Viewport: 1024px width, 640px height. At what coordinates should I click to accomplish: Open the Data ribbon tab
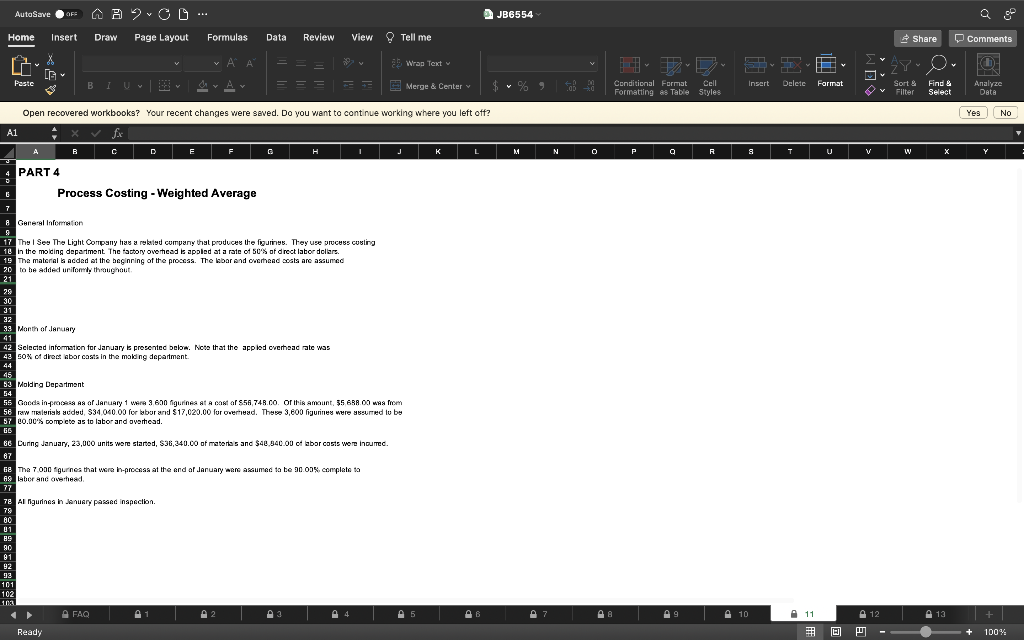(x=276, y=37)
